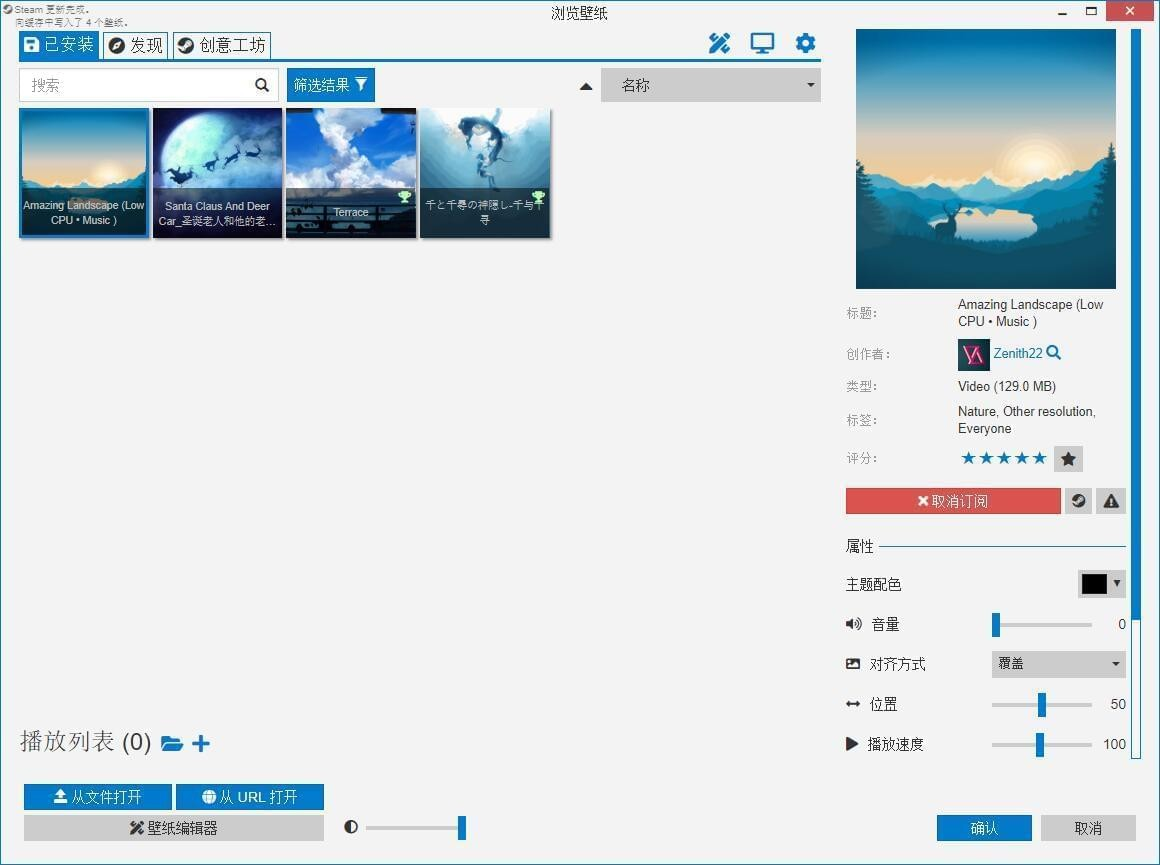
Task: Adjust thumbnail brightness slider at bottom
Action: pos(415,827)
